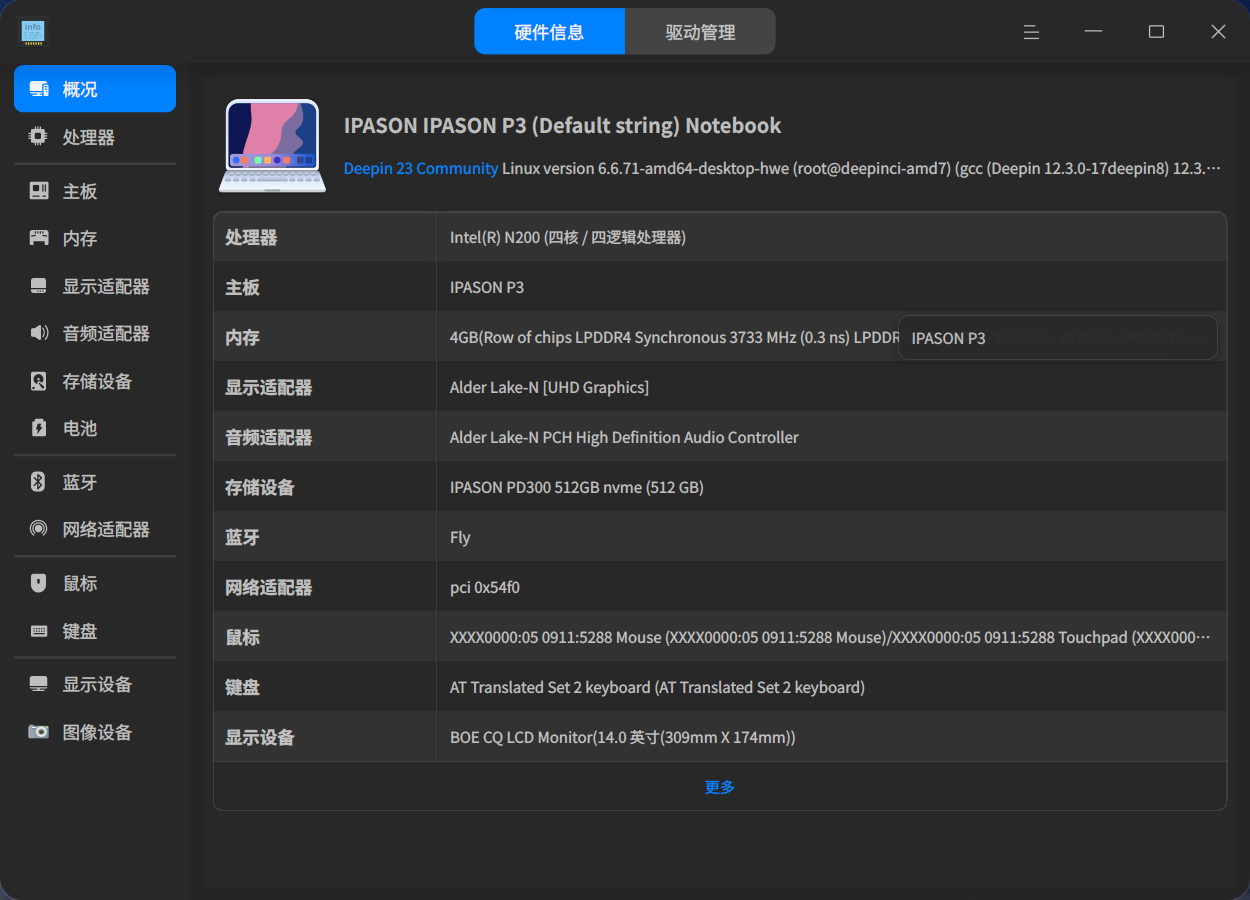Select 主板 label in sidebar
This screenshot has width=1250, height=900.
click(80, 191)
